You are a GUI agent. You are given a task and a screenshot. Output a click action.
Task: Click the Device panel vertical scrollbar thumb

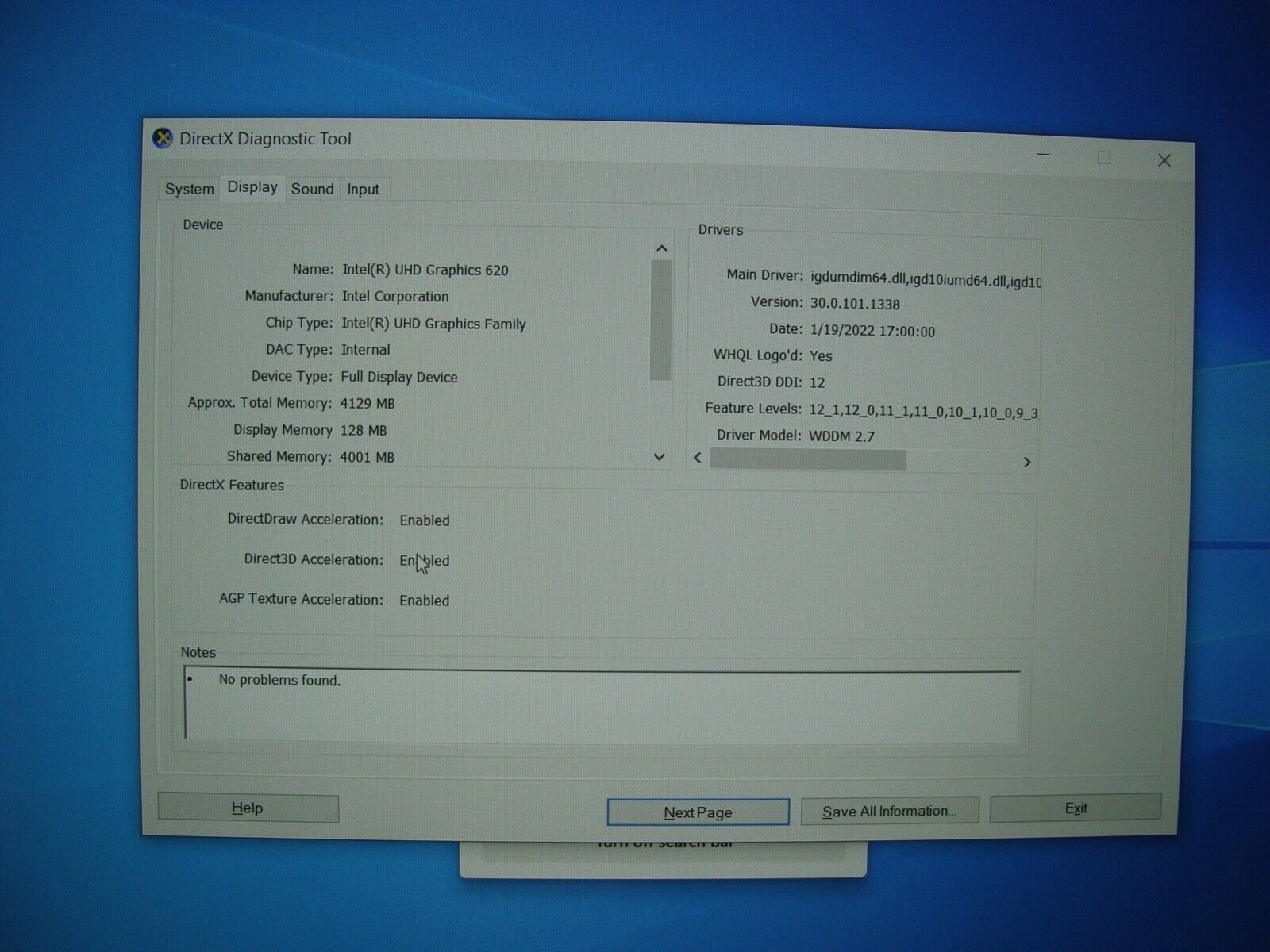(x=660, y=320)
